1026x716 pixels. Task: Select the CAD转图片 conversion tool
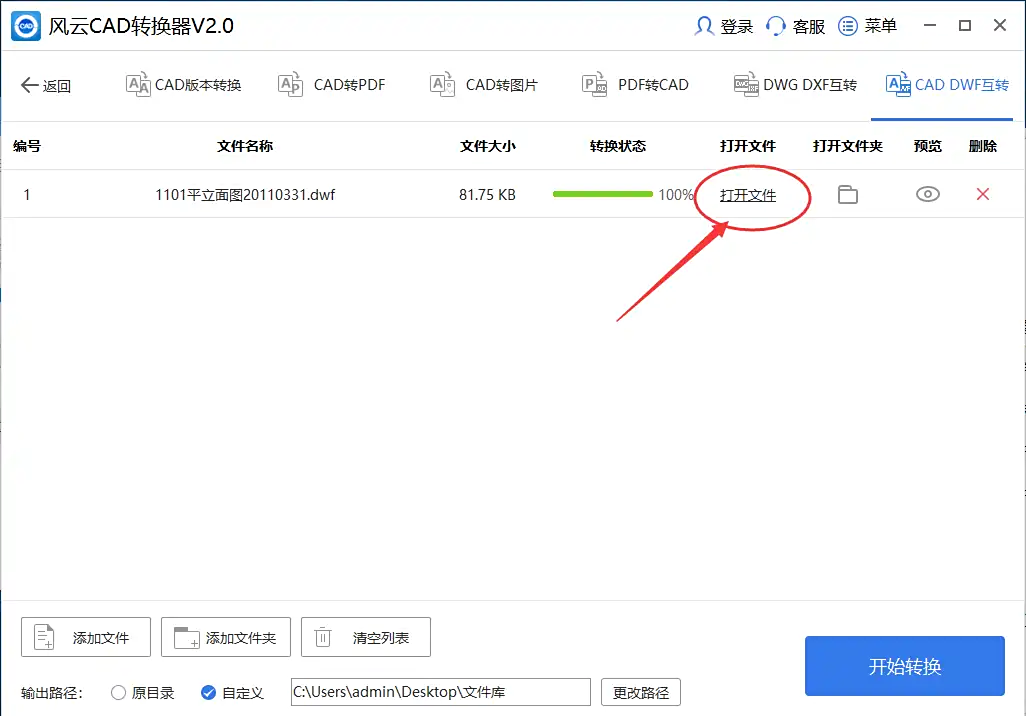click(x=483, y=85)
